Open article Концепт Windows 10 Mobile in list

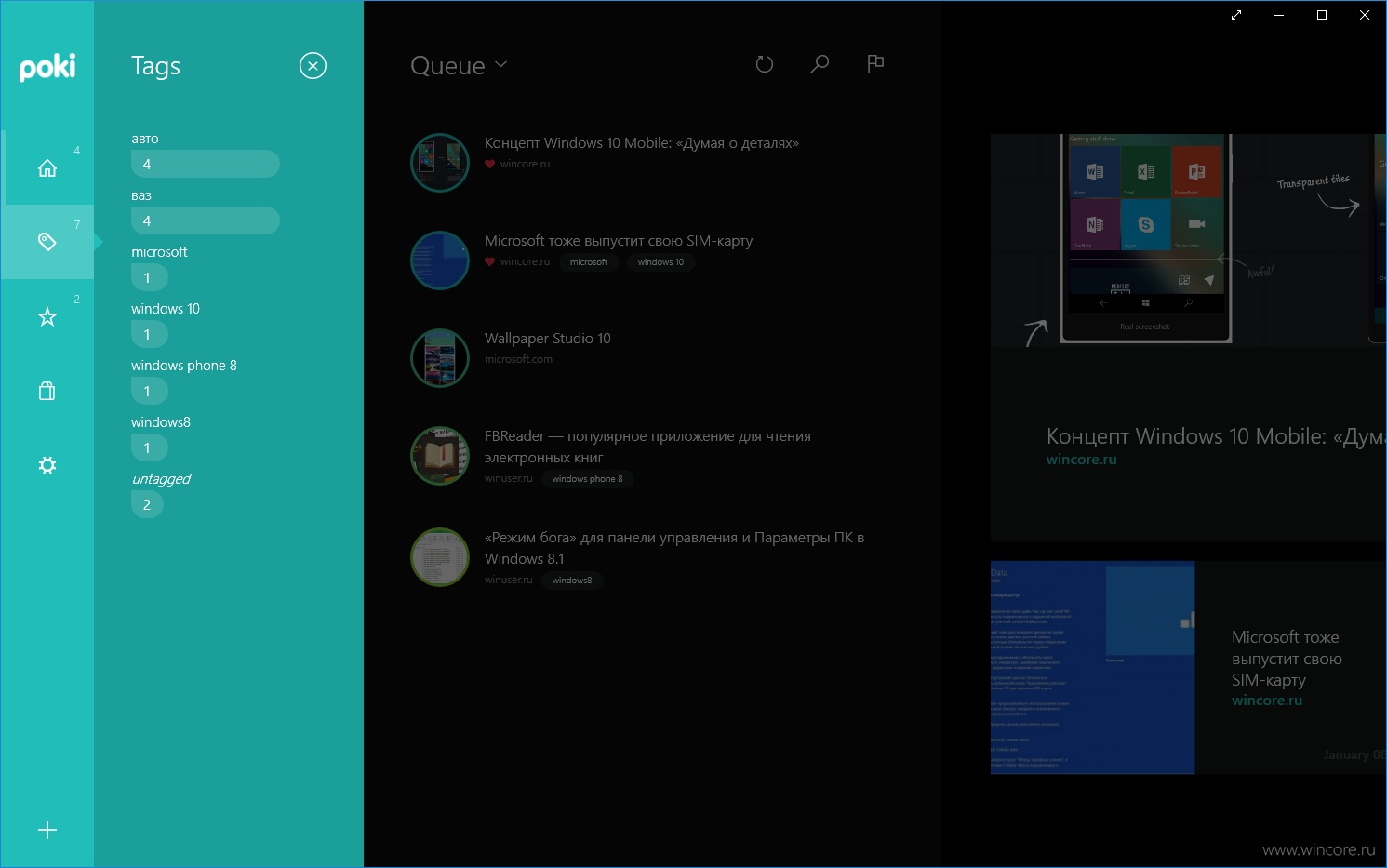(x=641, y=143)
